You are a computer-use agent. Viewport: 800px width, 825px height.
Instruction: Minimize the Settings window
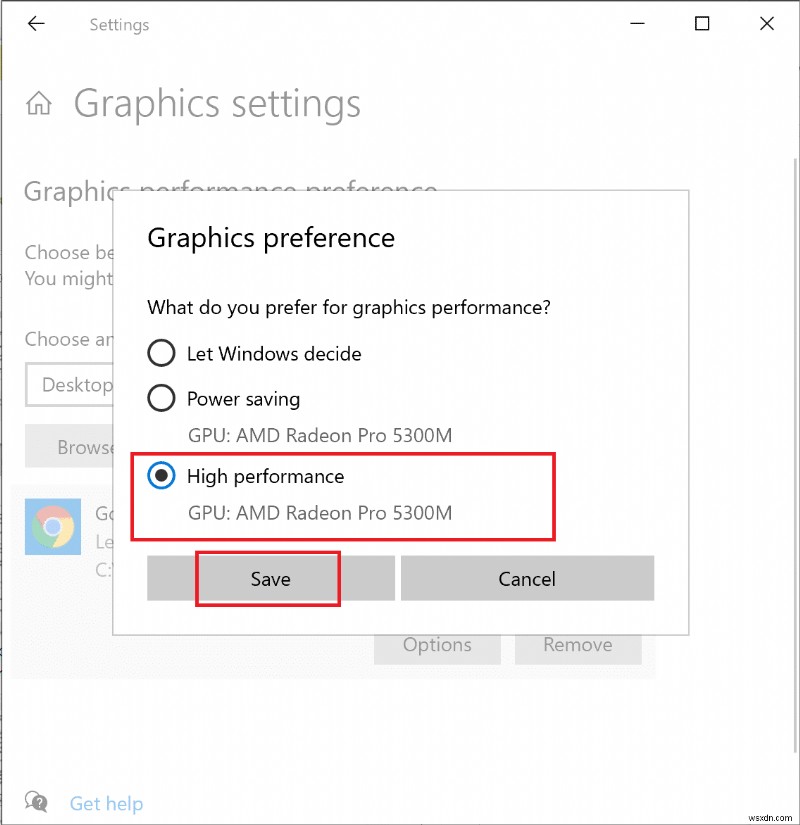point(637,23)
